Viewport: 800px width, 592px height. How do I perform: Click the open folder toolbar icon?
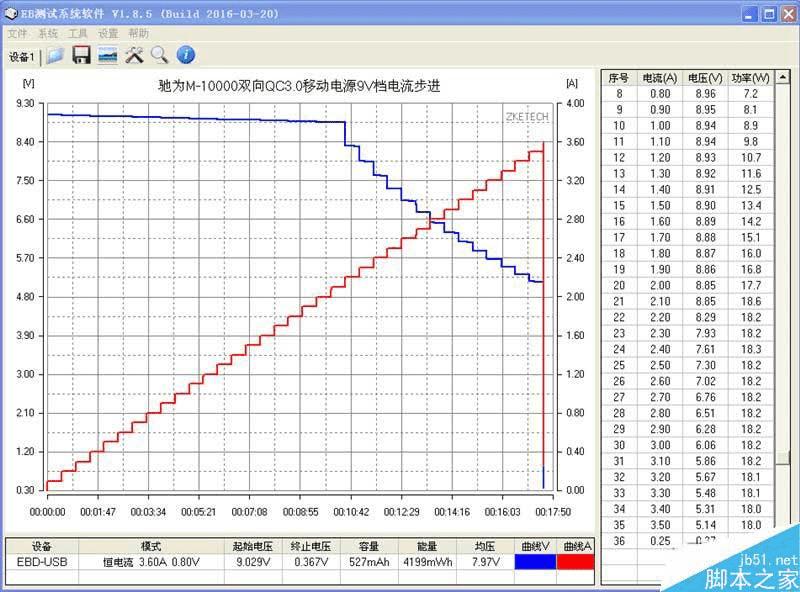point(55,55)
